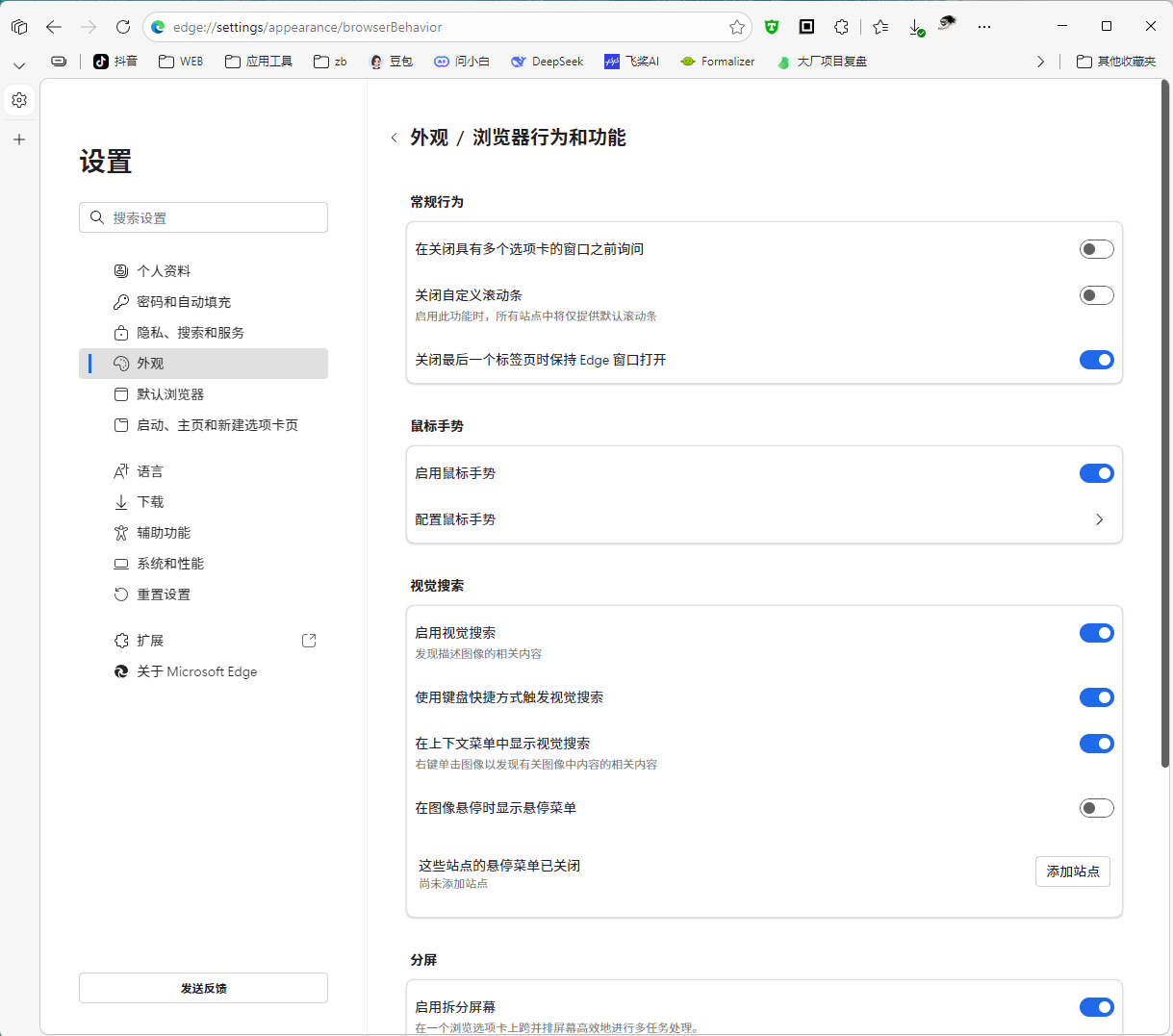1173x1036 pixels.
Task: Select 系统和性能 in sidebar
Action: coord(203,564)
